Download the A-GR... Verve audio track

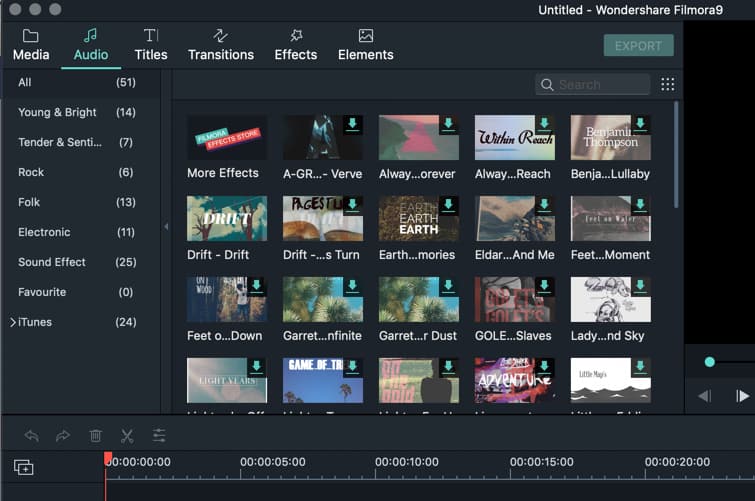point(352,125)
